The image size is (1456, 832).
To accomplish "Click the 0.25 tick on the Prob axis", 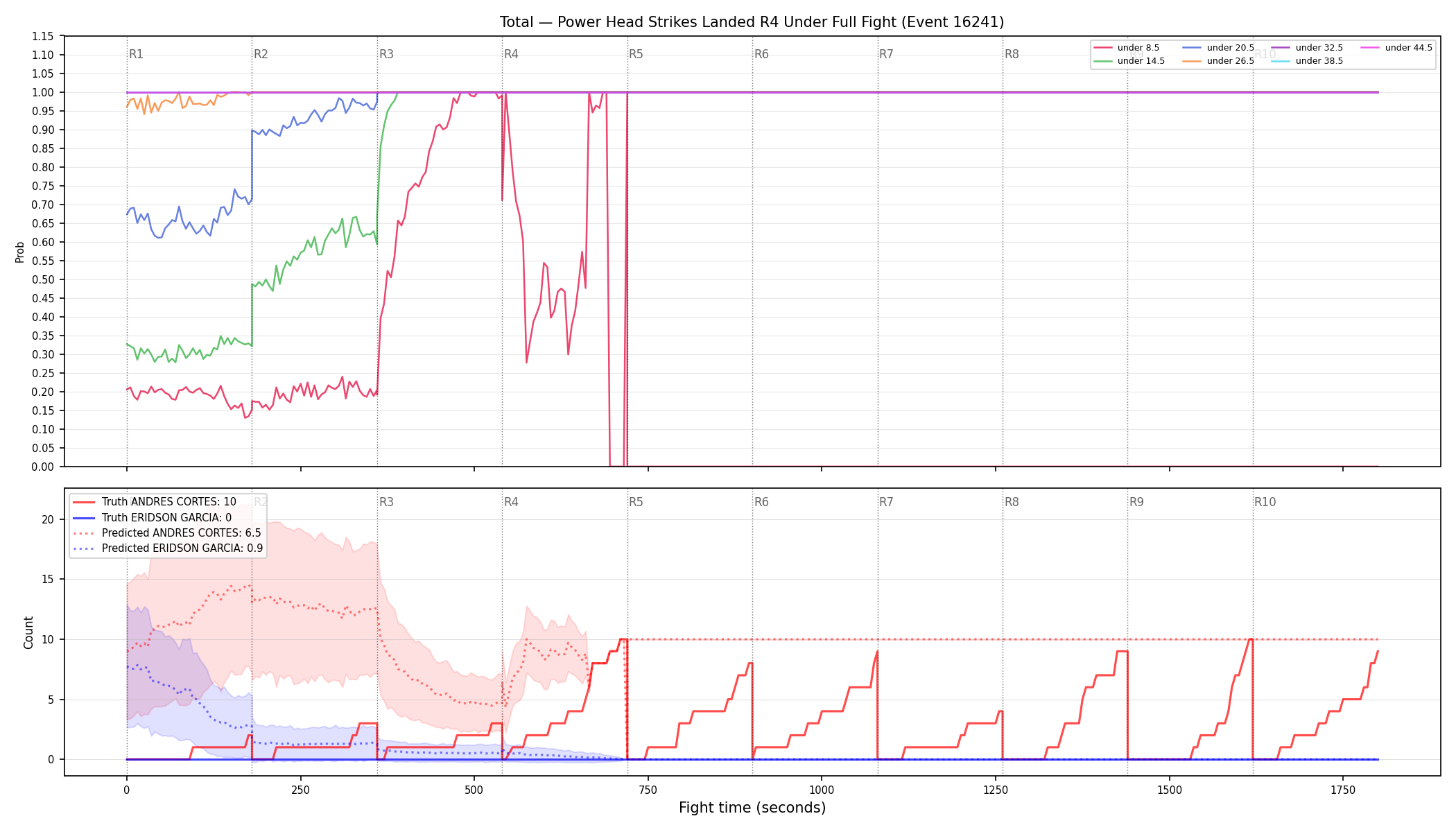I will click(x=43, y=373).
